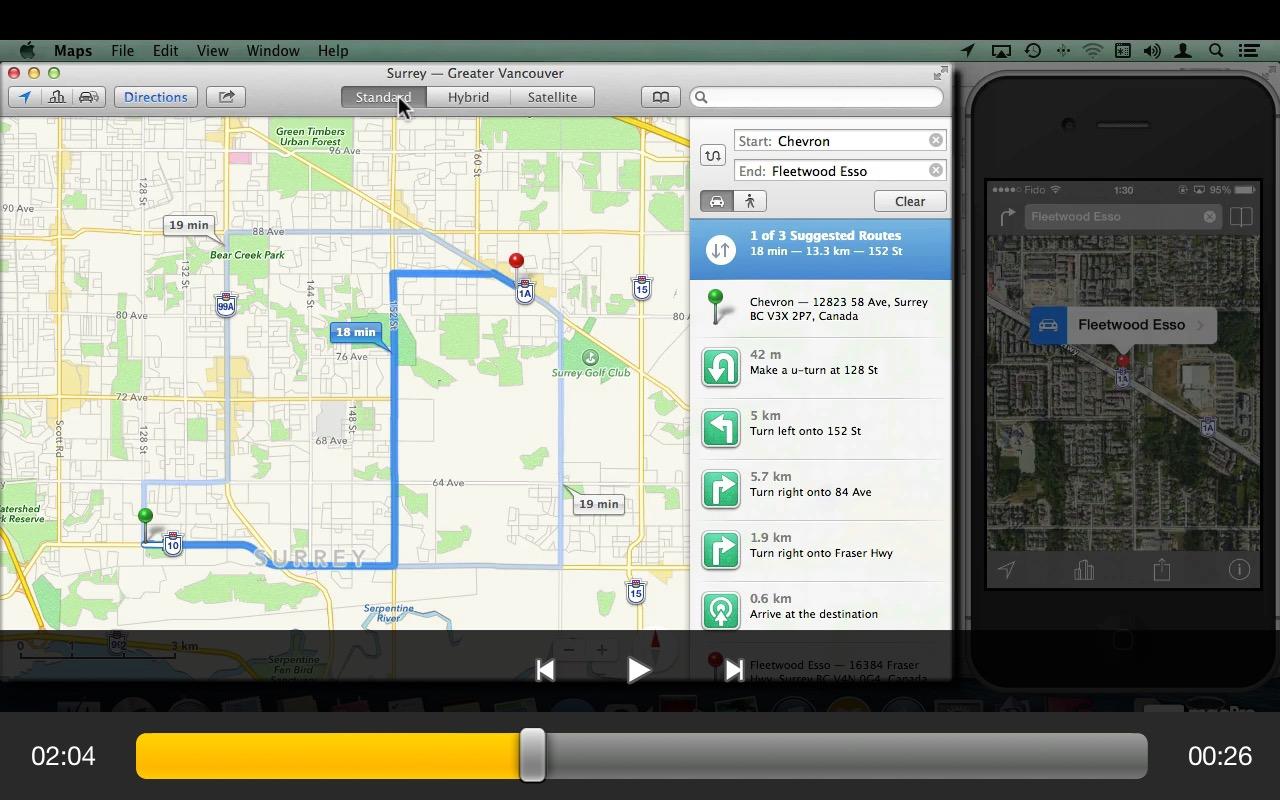The height and width of the screenshot is (800, 1280).
Task: Click the green start pin on map
Action: pos(145,518)
